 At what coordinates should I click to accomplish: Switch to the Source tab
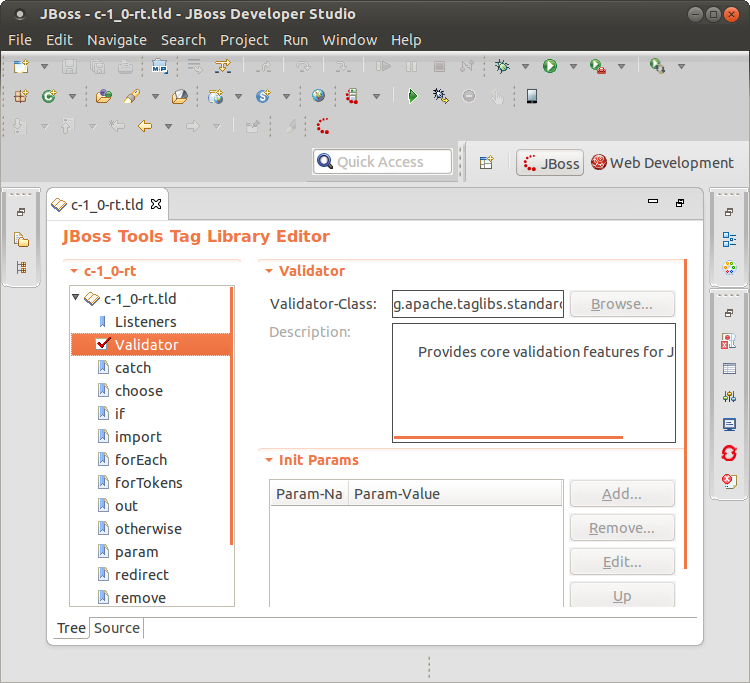coord(117,628)
